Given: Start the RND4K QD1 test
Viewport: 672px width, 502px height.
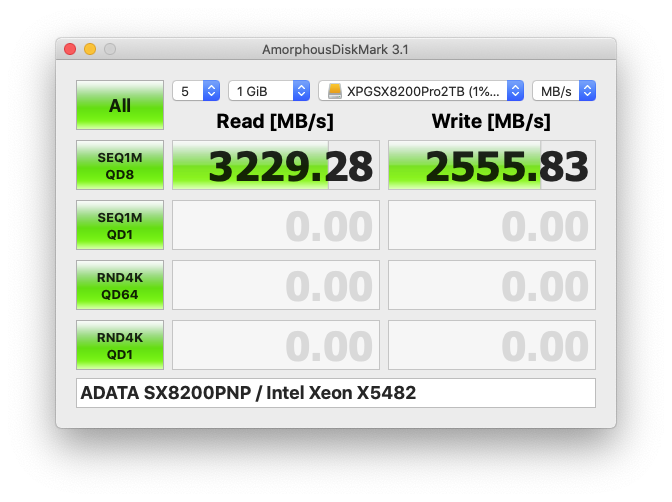Looking at the screenshot, I should [x=120, y=345].
